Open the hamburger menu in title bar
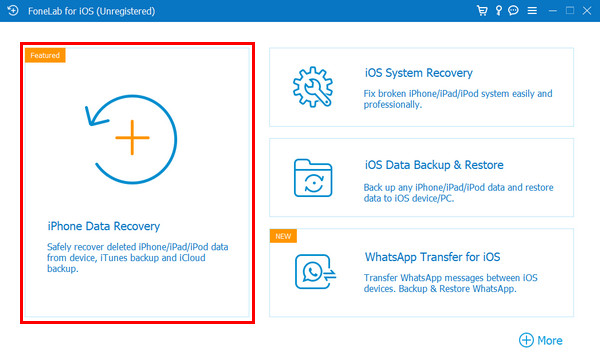 pyautogui.click(x=532, y=11)
